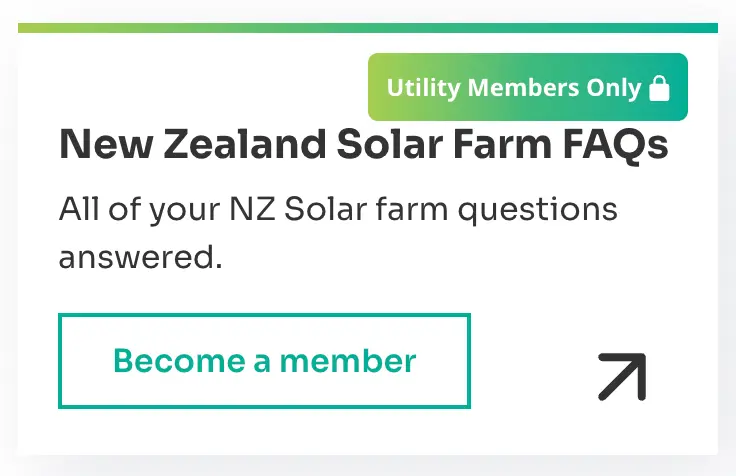This screenshot has width=736, height=476.
Task: Open the FAQ via the diagonal arrow
Action: 622,377
